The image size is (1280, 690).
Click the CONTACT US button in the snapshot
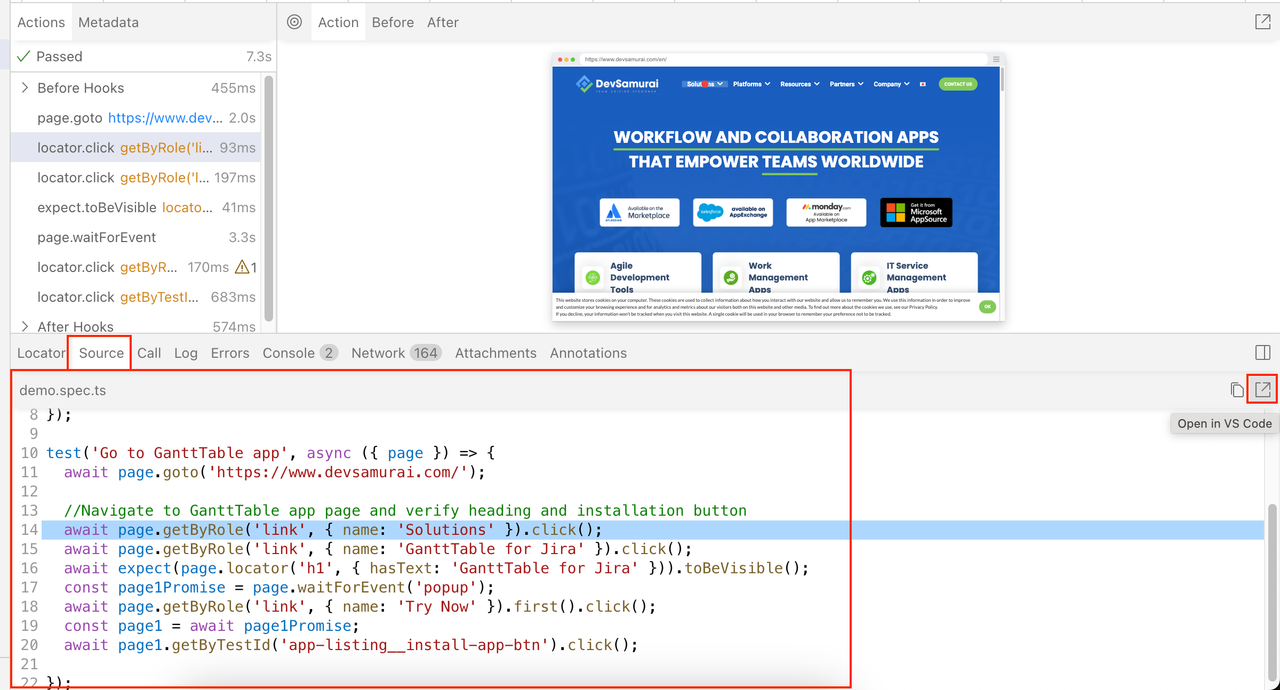(958, 84)
